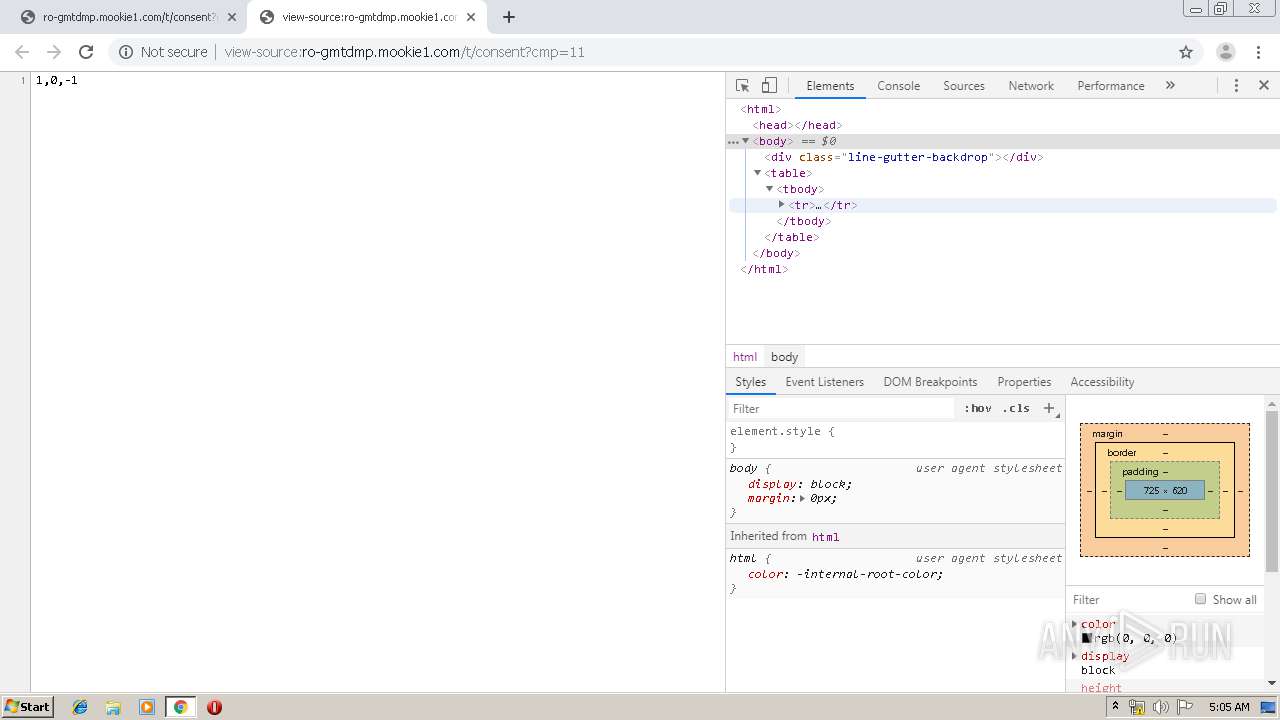This screenshot has width=1280, height=720.
Task: Focus the computed properties Filter field
Action: (x=1127, y=600)
